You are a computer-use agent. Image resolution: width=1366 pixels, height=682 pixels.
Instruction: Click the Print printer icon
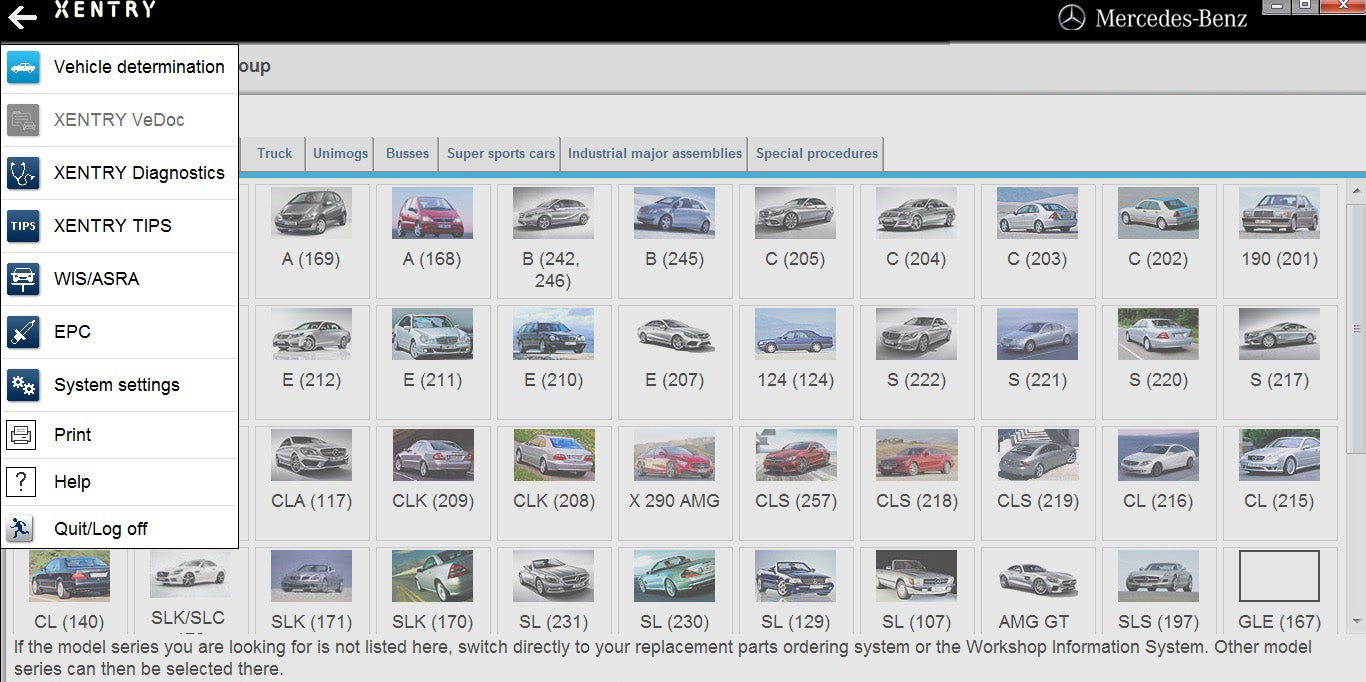(22, 435)
